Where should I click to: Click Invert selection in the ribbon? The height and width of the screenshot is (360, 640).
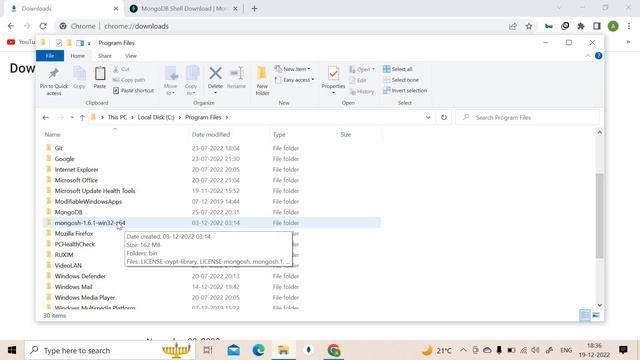coord(405,91)
